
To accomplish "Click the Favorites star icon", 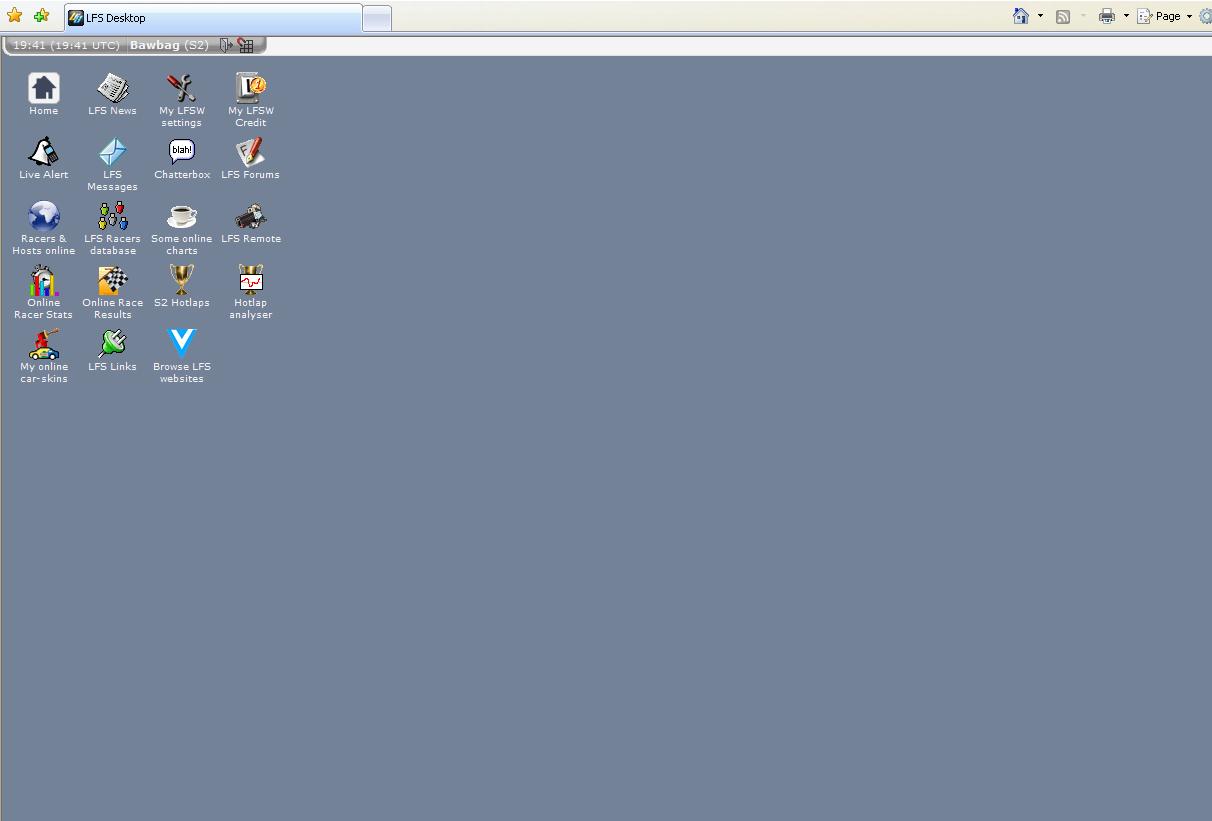I will pos(14,16).
